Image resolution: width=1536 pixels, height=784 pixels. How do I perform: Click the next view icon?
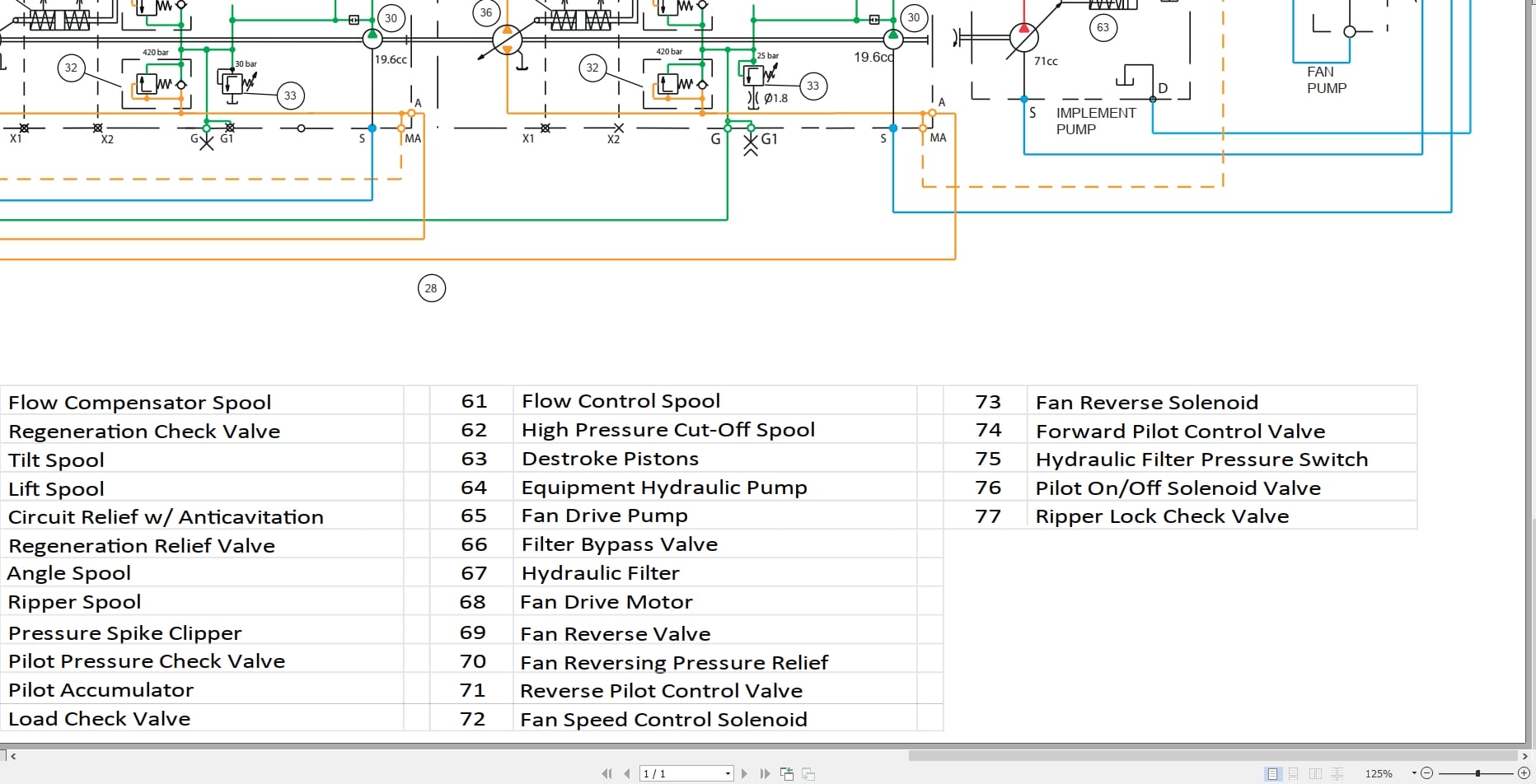[808, 774]
